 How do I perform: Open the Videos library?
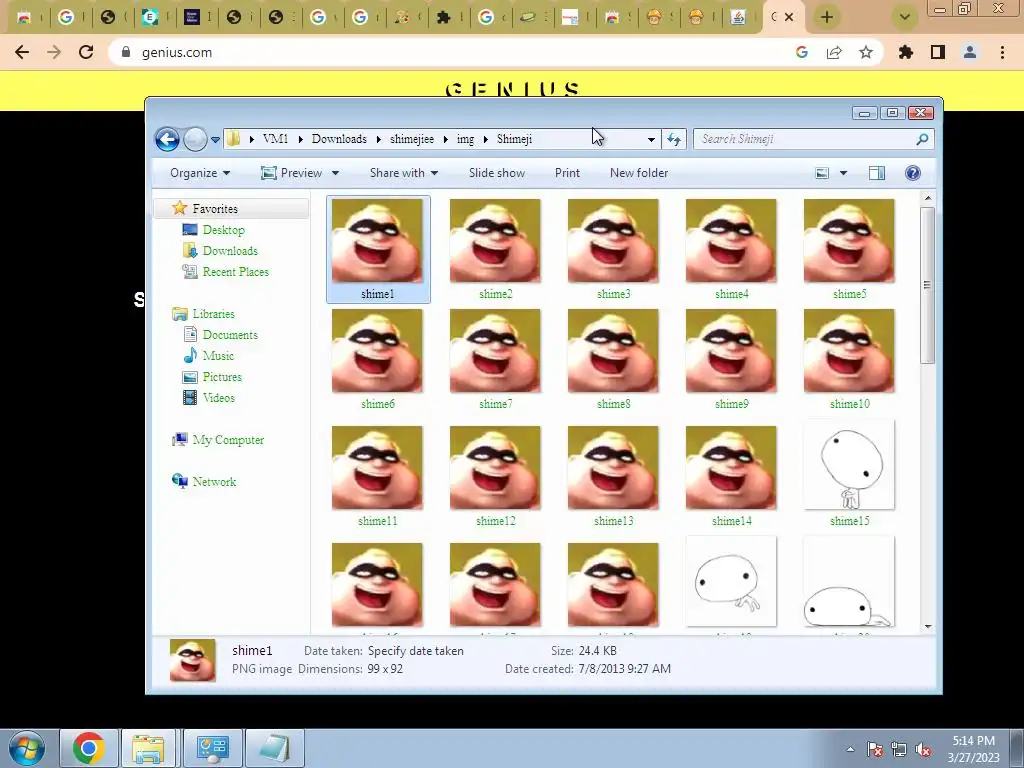(x=218, y=398)
